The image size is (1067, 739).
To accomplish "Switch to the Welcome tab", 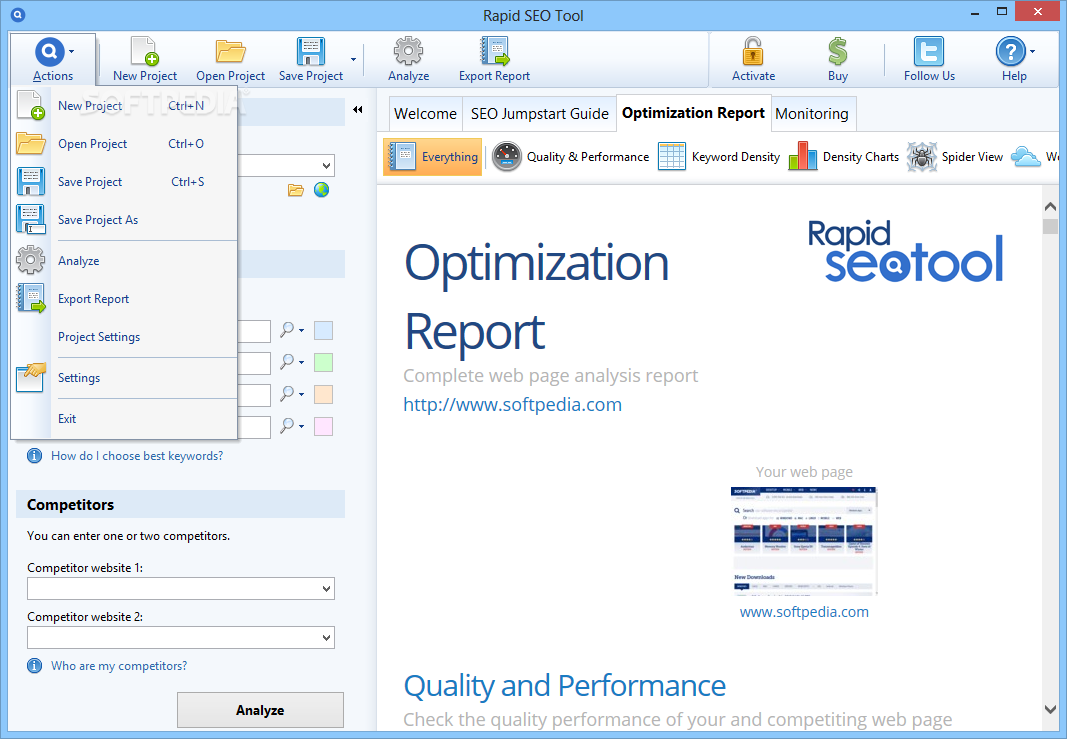I will point(425,114).
